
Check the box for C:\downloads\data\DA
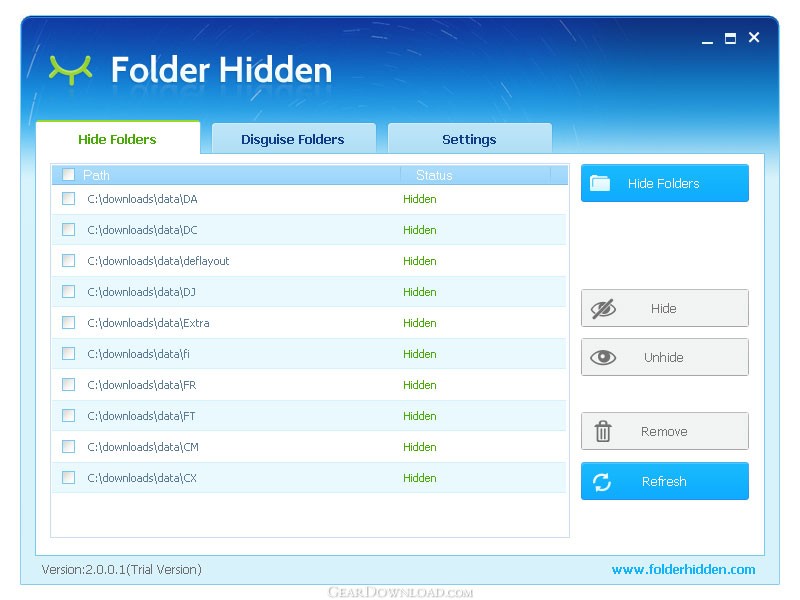click(x=68, y=198)
